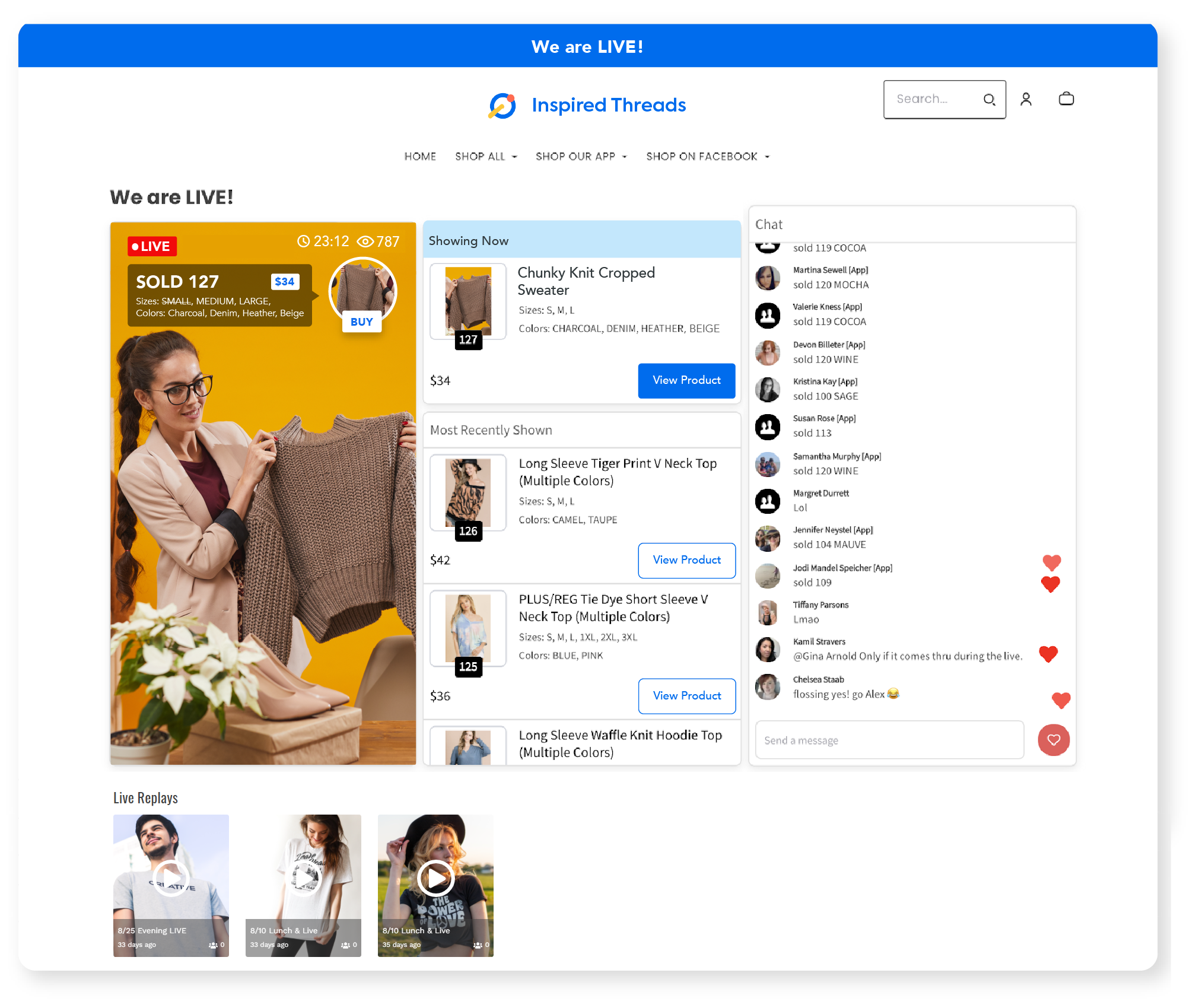View the PLUS/REG Tie Dye top product
Viewport: 1196px width, 1008px height.
coord(686,696)
